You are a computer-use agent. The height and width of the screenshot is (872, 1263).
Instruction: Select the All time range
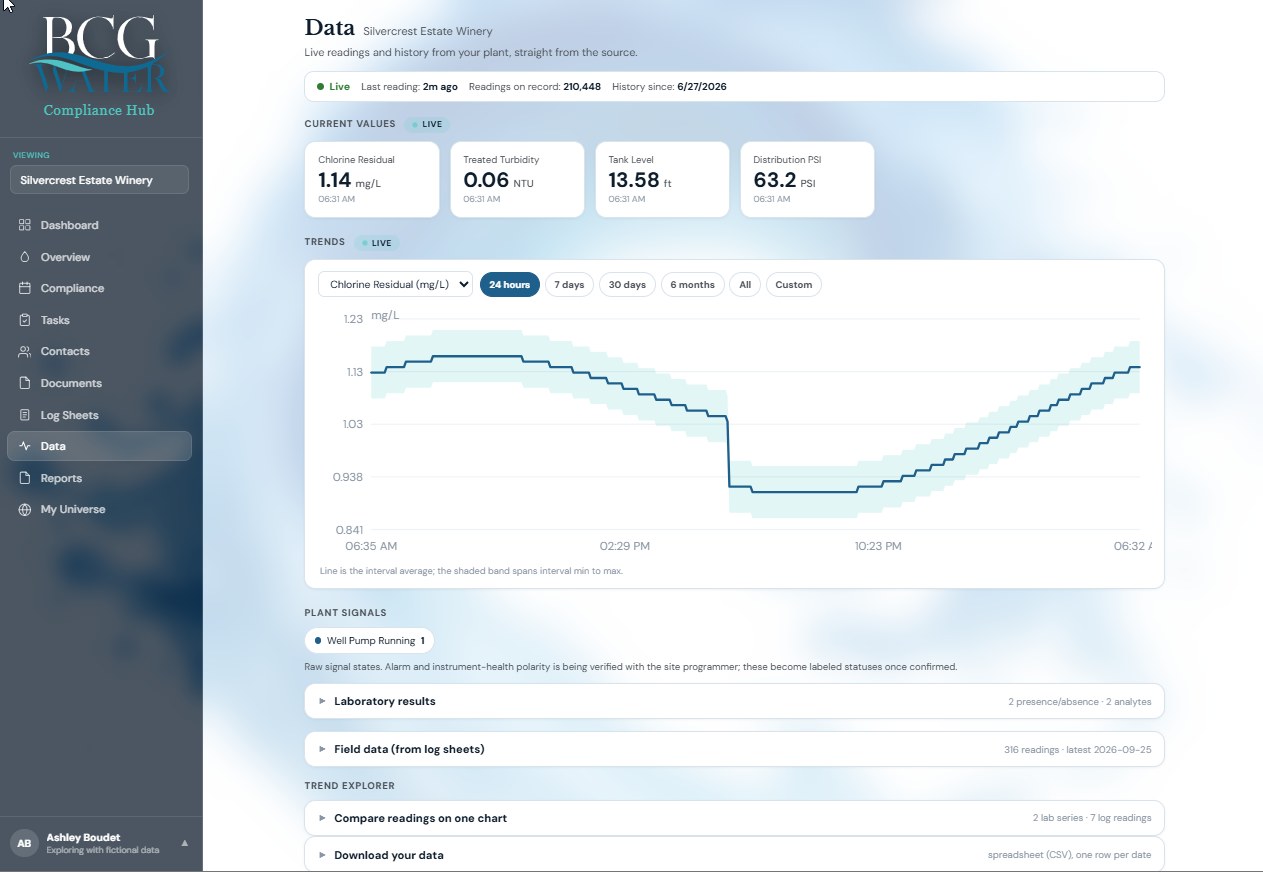click(x=745, y=285)
